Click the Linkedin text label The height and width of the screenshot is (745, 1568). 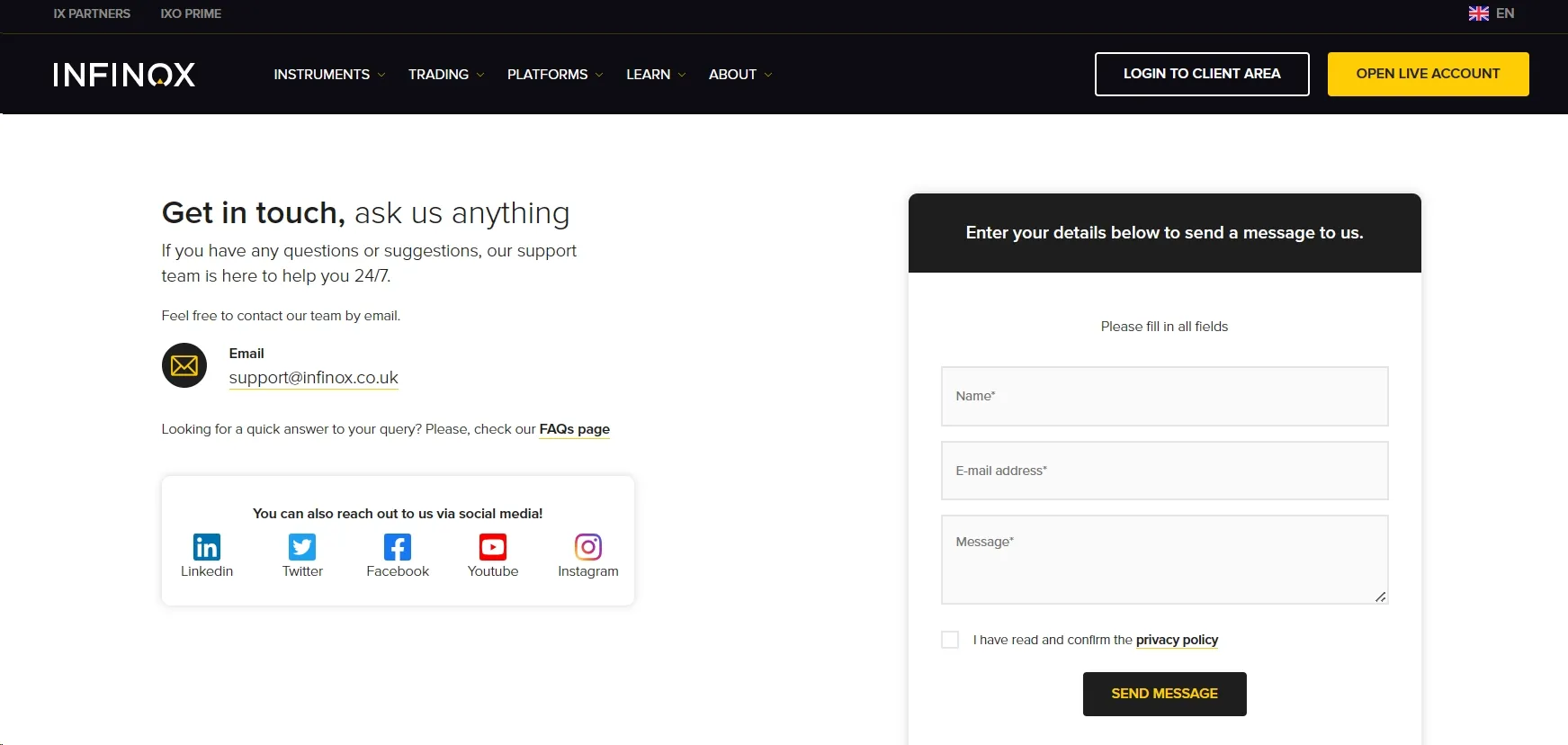click(207, 571)
